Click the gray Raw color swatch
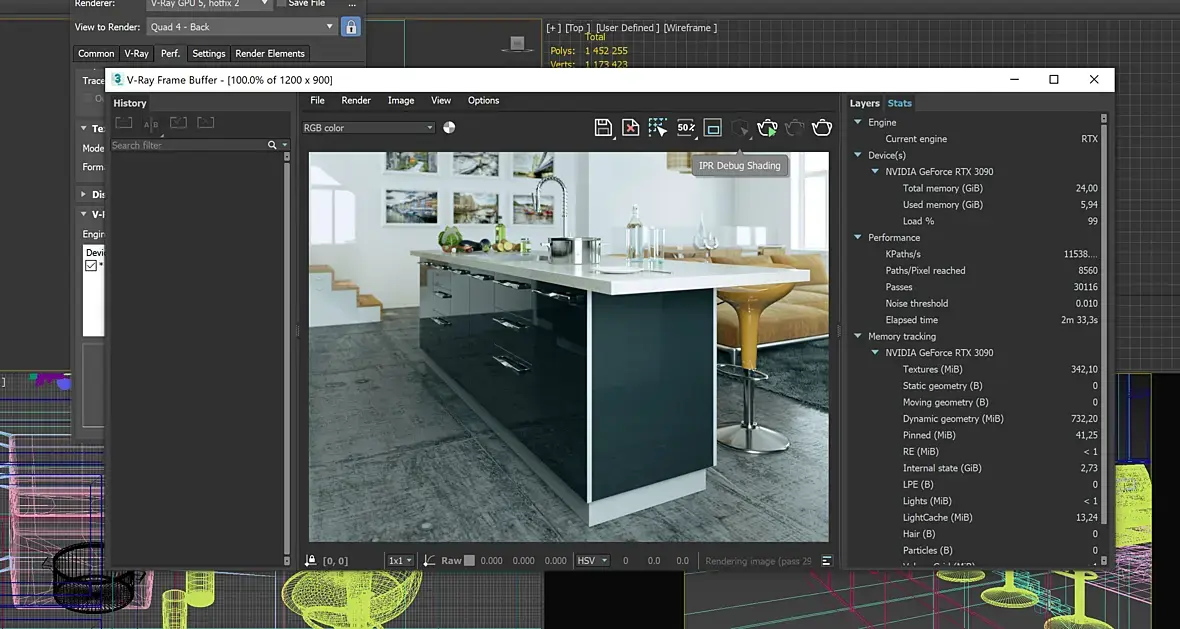 [x=469, y=561]
